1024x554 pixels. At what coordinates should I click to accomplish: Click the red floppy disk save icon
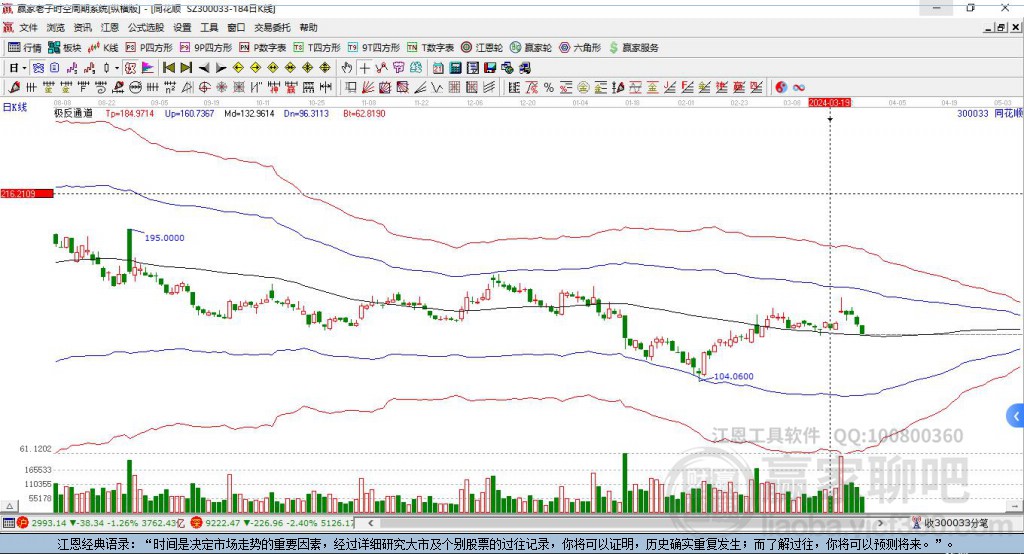pyautogui.click(x=490, y=68)
